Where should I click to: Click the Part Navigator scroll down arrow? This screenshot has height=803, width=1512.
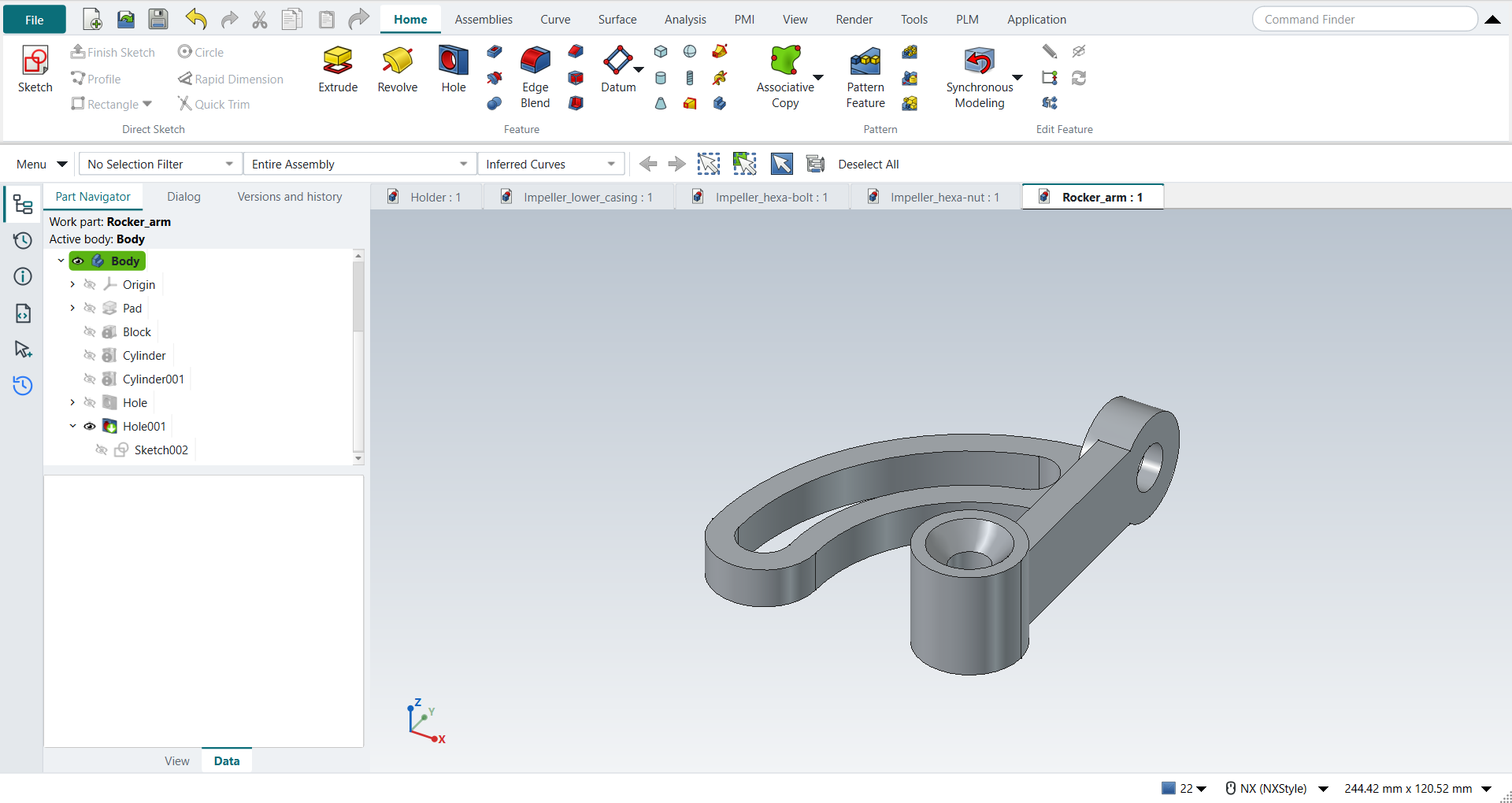358,458
